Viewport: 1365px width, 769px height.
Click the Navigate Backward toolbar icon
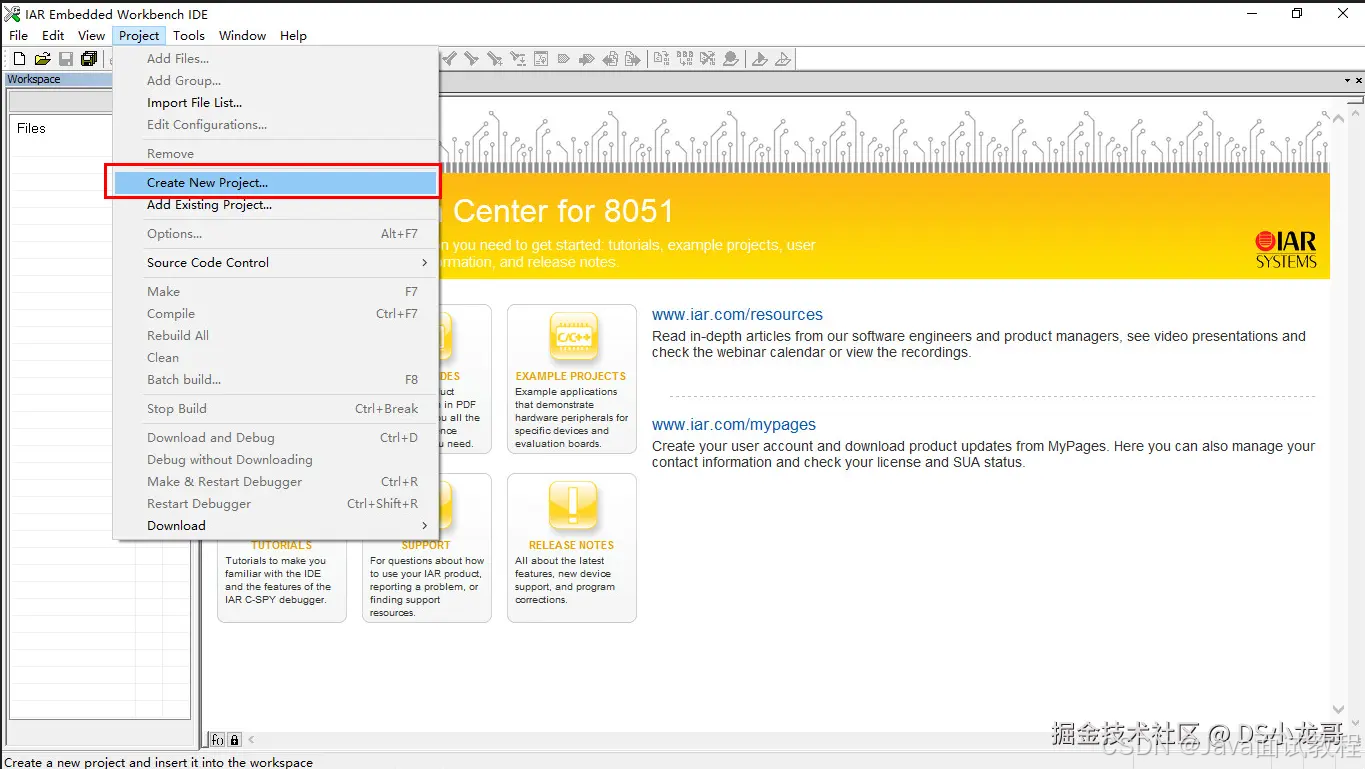(610, 59)
